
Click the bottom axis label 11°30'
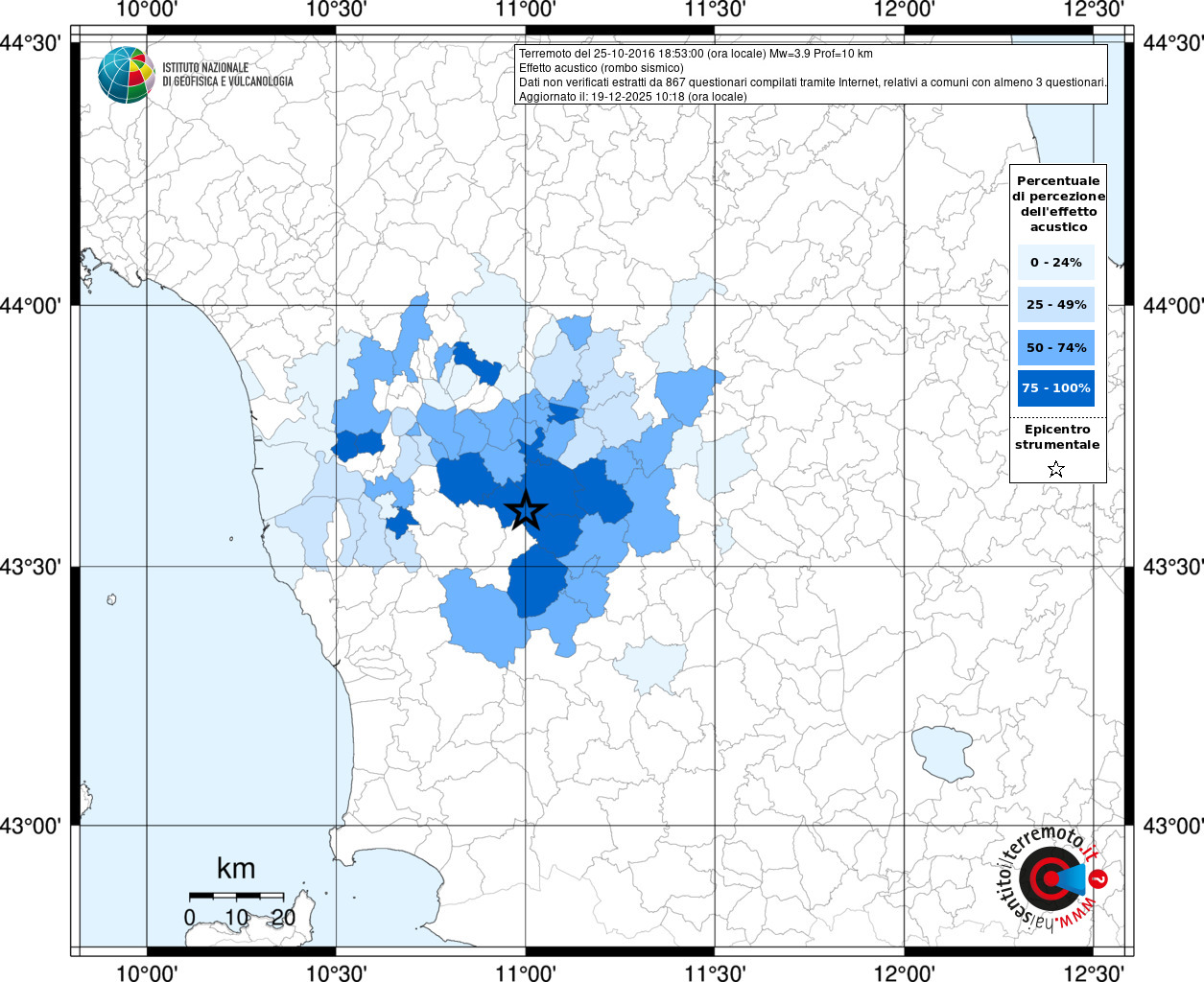715,972
